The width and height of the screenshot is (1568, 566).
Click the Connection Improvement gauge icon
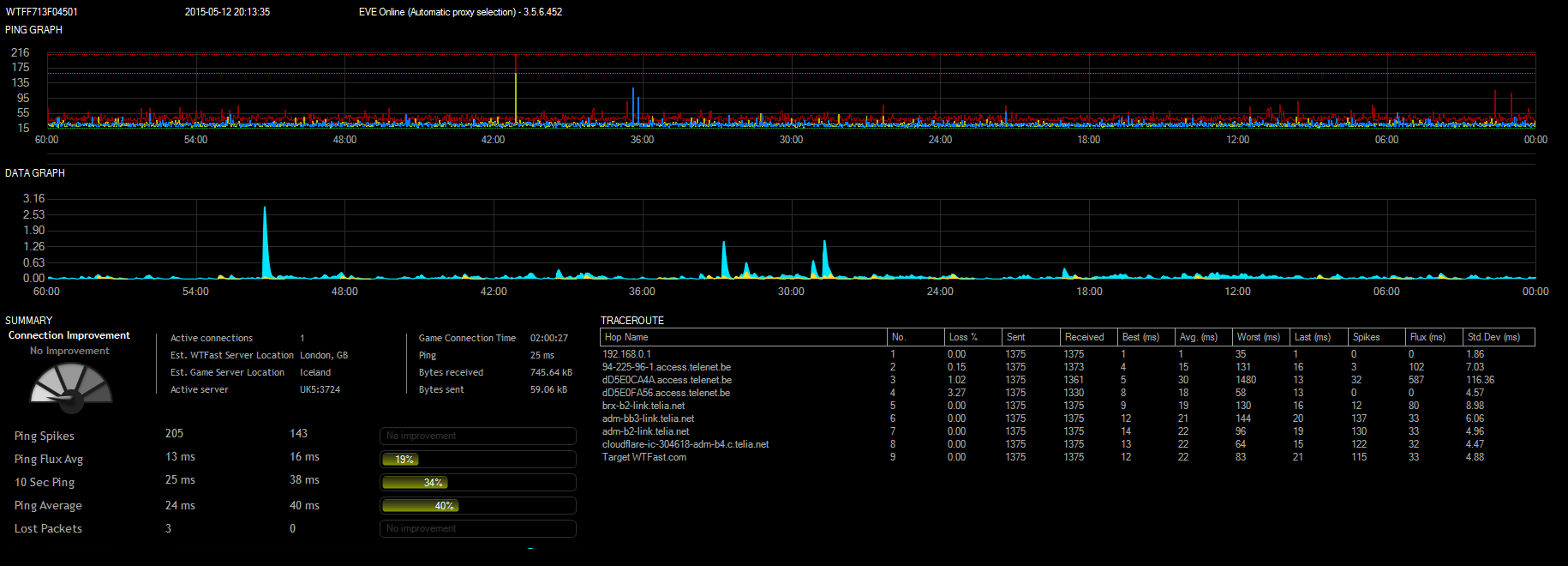[x=71, y=385]
